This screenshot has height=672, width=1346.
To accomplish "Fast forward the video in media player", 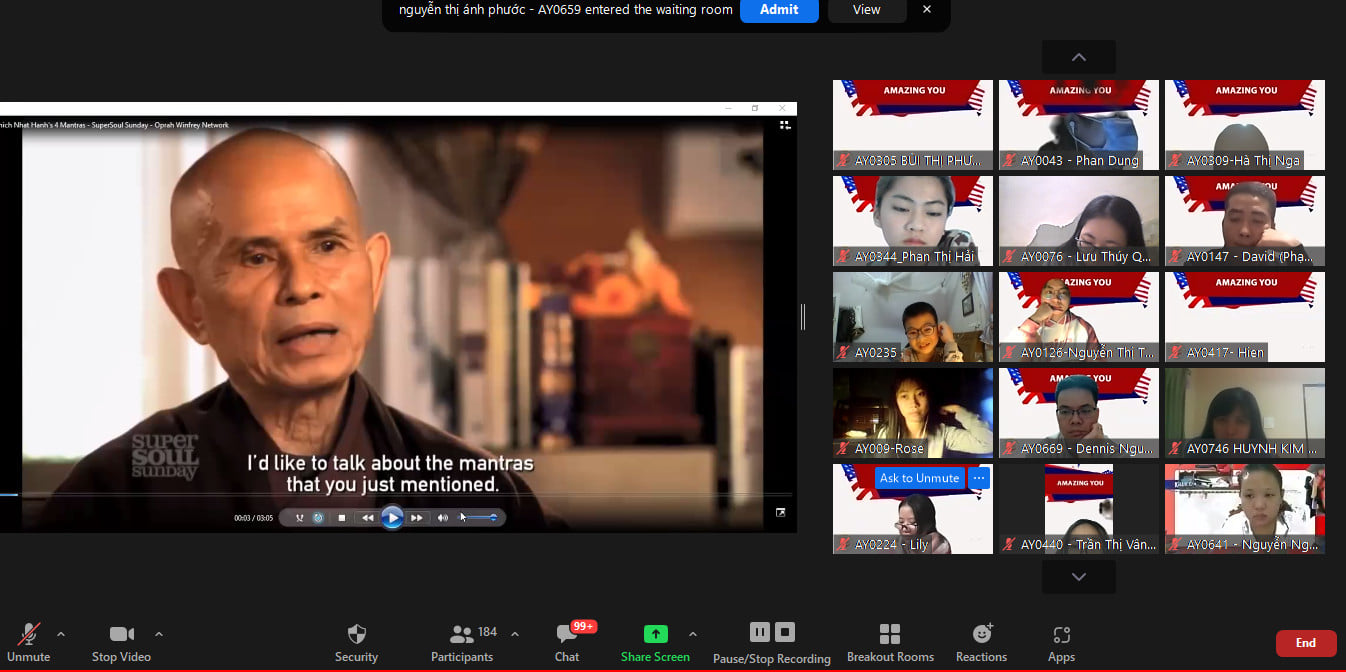I will (416, 518).
